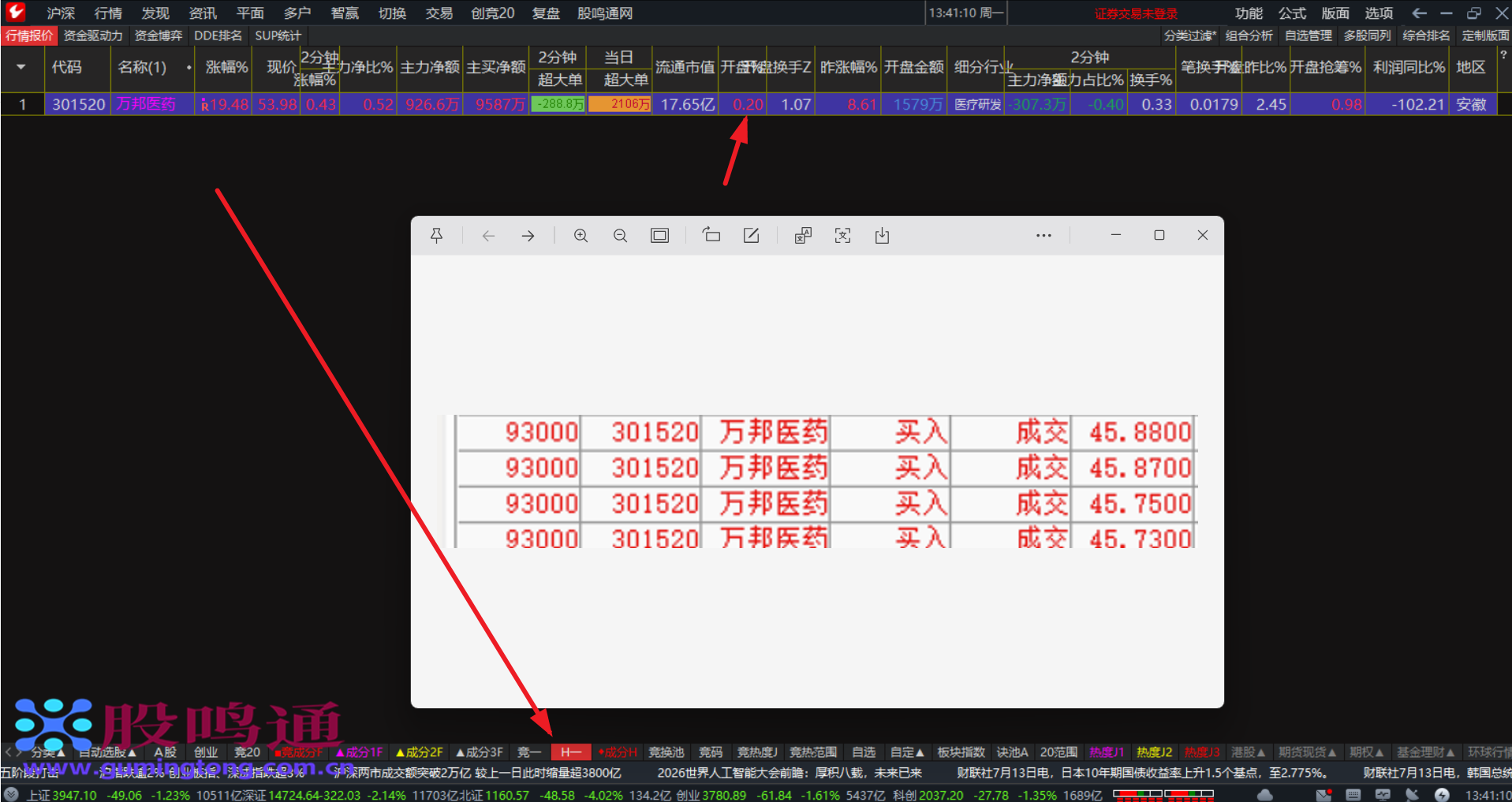Expand the 自定 bottom tab menu
The width and height of the screenshot is (1512, 802).
point(907,752)
